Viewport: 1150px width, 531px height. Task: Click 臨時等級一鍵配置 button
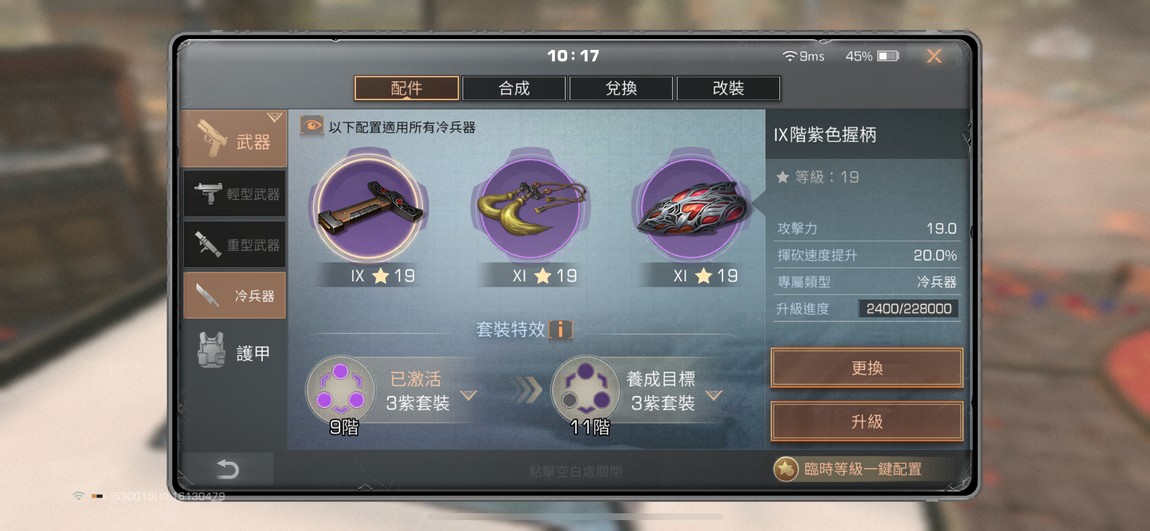(x=851, y=469)
